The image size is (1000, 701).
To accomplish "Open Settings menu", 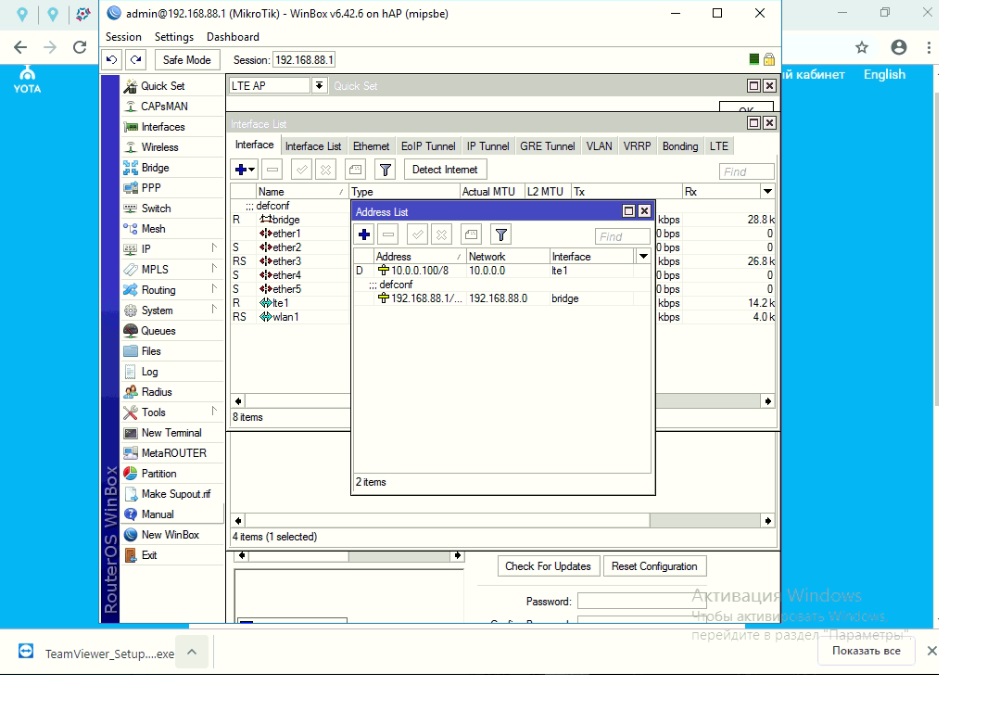I will (x=173, y=37).
